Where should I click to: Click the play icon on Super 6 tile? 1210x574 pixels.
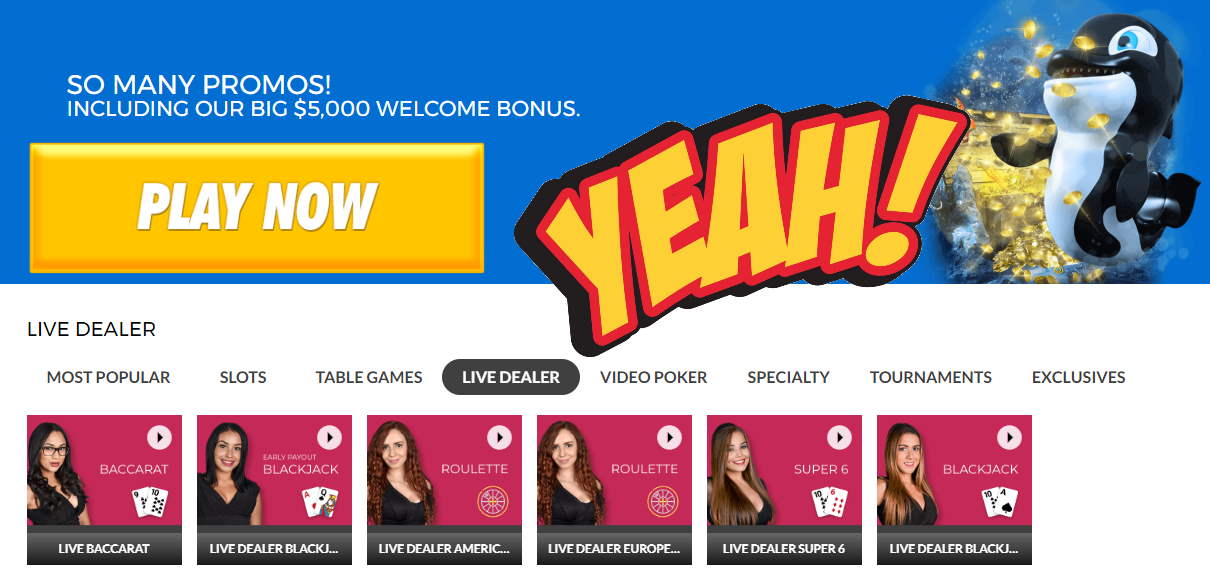coord(839,437)
